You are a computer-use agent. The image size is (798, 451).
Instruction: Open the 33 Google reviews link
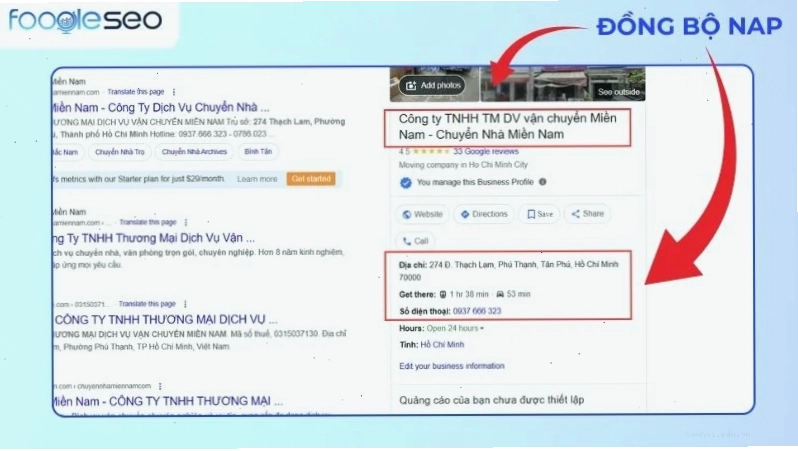pos(486,151)
